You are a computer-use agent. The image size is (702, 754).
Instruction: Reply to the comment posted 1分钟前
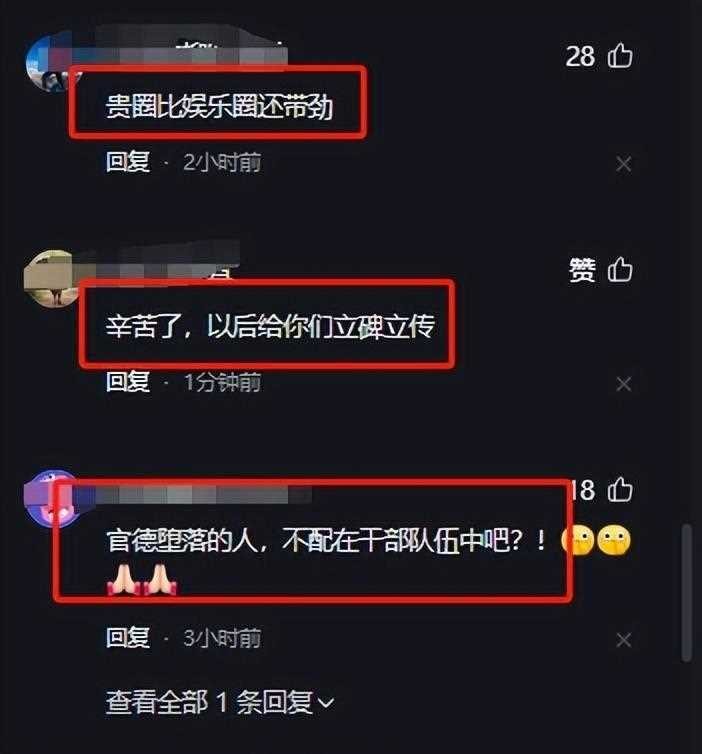tap(128, 382)
